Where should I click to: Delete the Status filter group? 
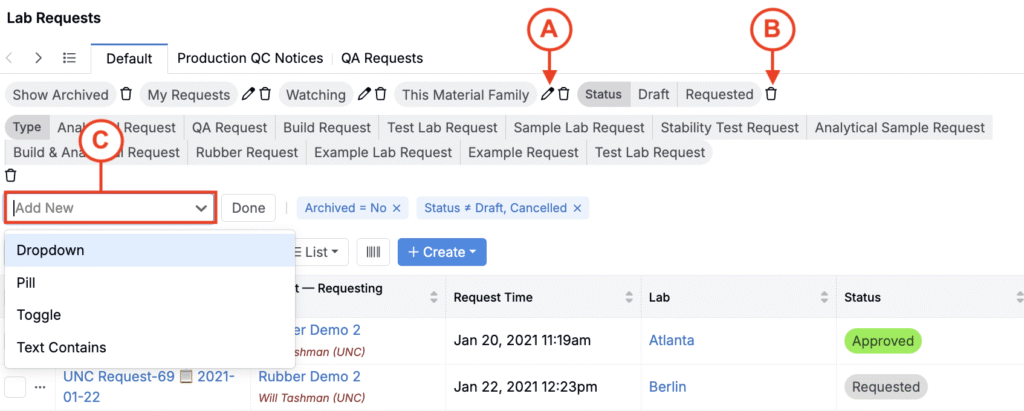[x=770, y=94]
